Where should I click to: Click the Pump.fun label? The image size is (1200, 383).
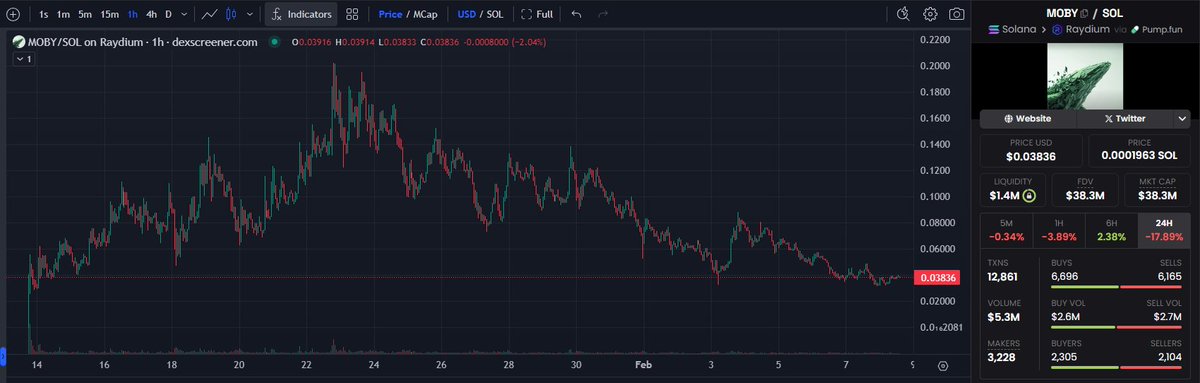click(1157, 31)
